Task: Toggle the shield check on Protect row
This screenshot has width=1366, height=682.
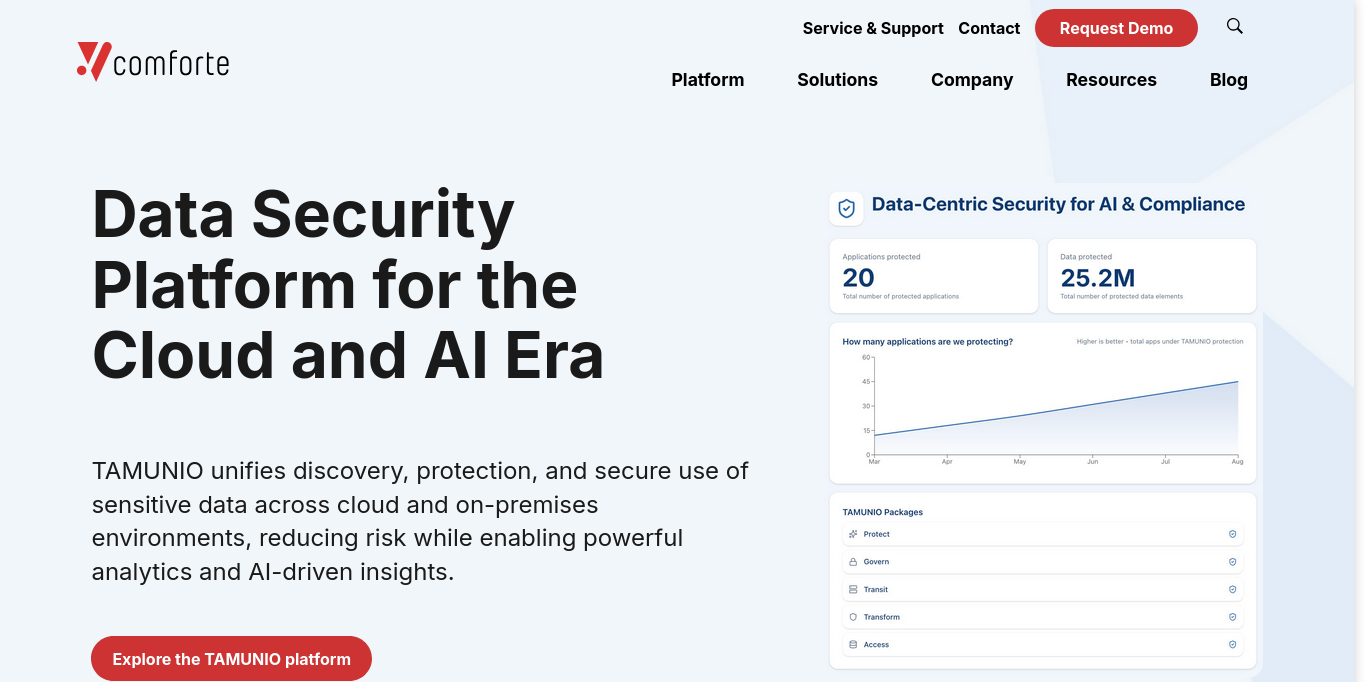Action: tap(1232, 534)
